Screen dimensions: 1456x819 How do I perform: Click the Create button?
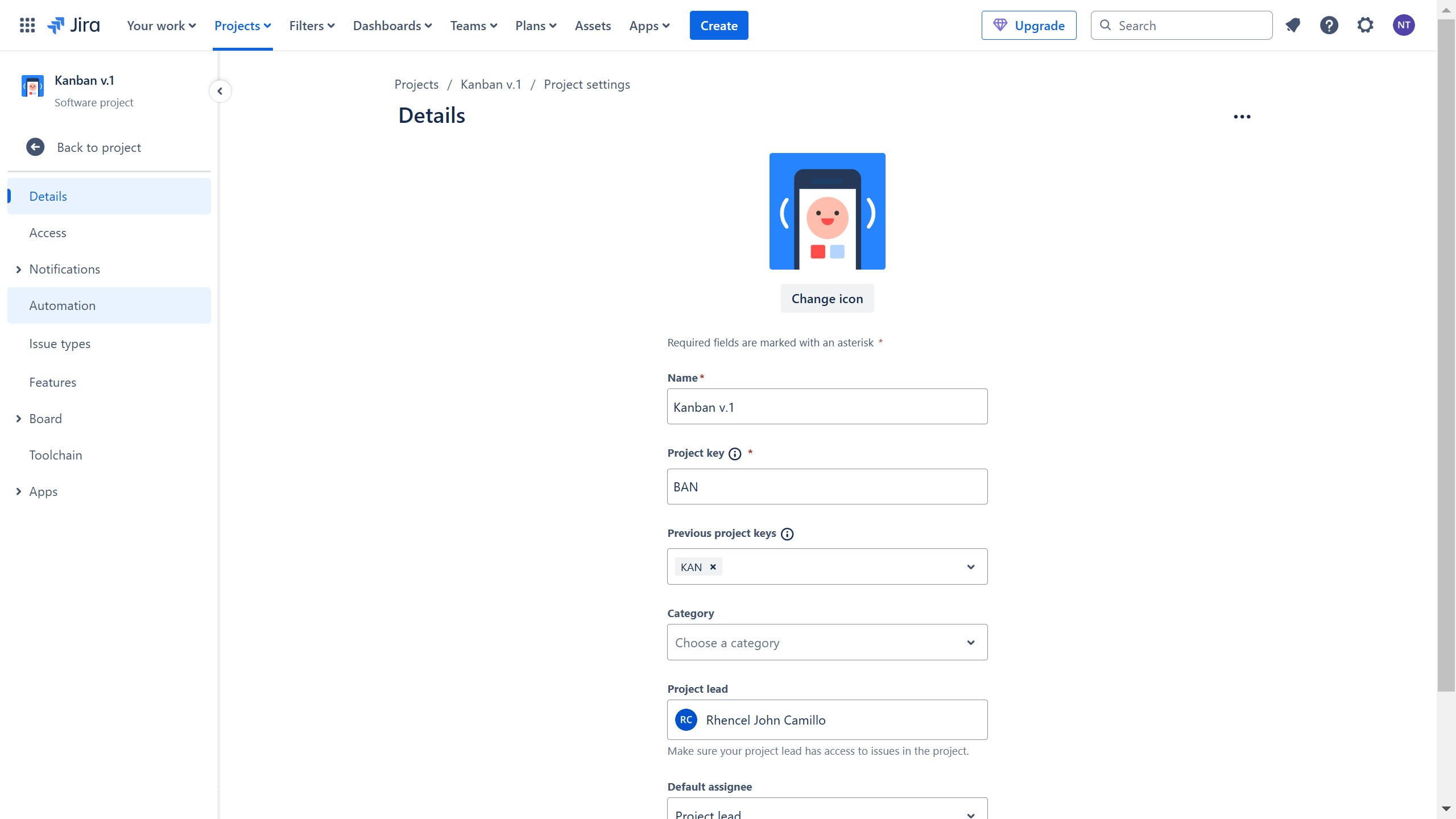point(719,26)
